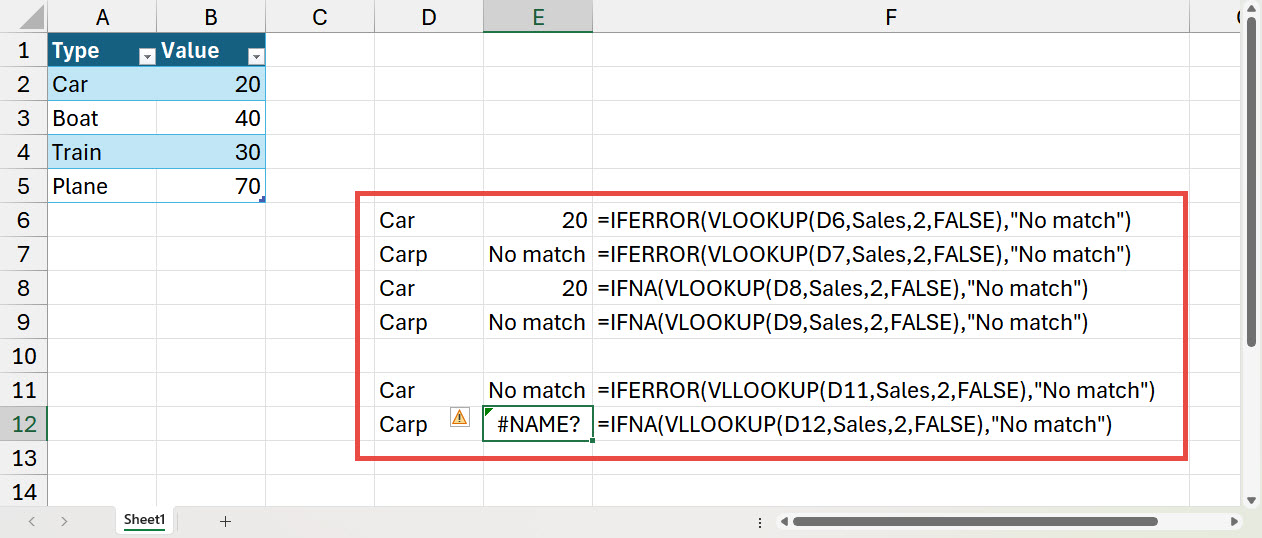Click the vertical scrollbar down arrow
Image resolution: width=1262 pixels, height=538 pixels.
pyautogui.click(x=1250, y=500)
